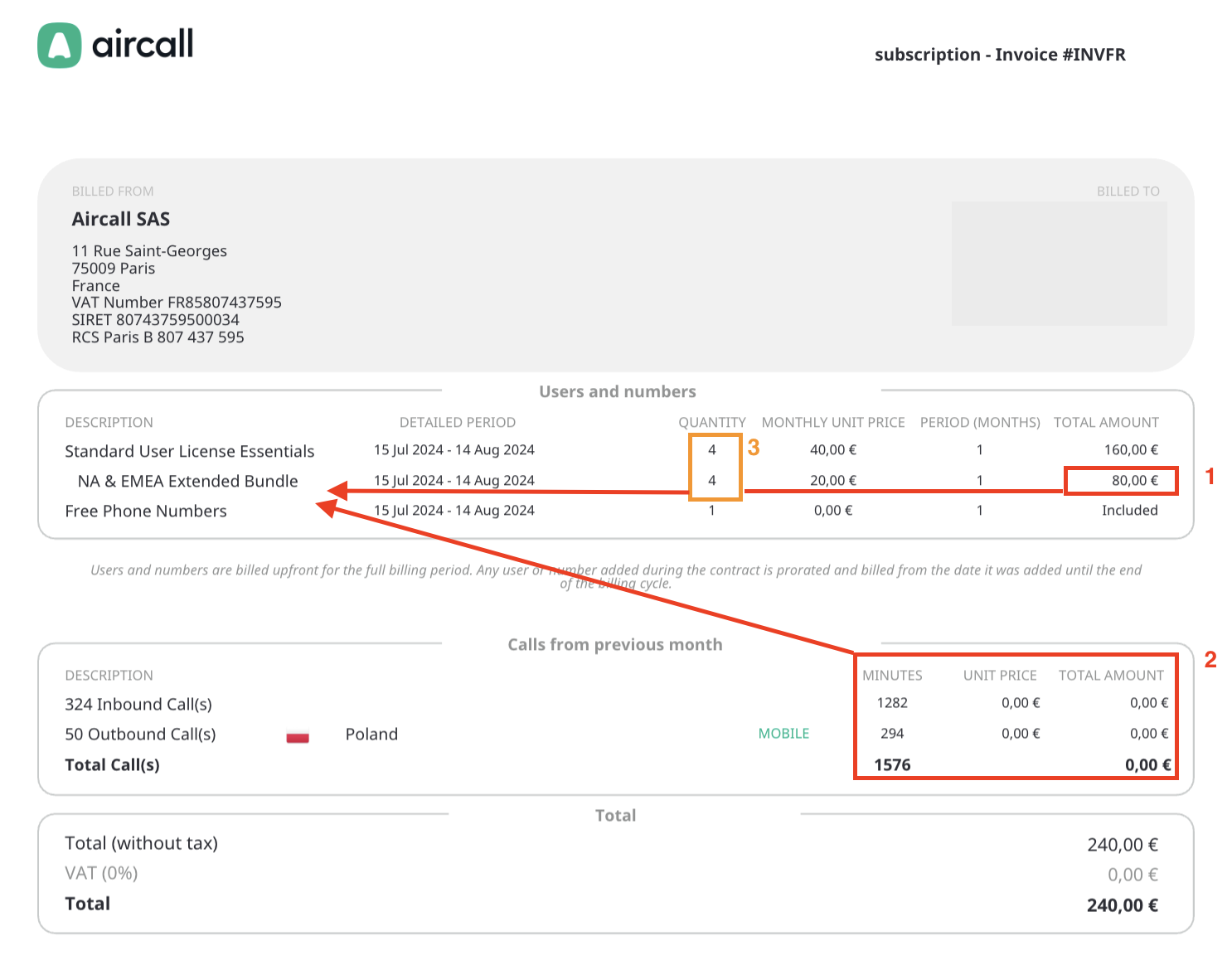
Task: Click the bold 0,00 € total calls amount
Action: coord(1148,764)
